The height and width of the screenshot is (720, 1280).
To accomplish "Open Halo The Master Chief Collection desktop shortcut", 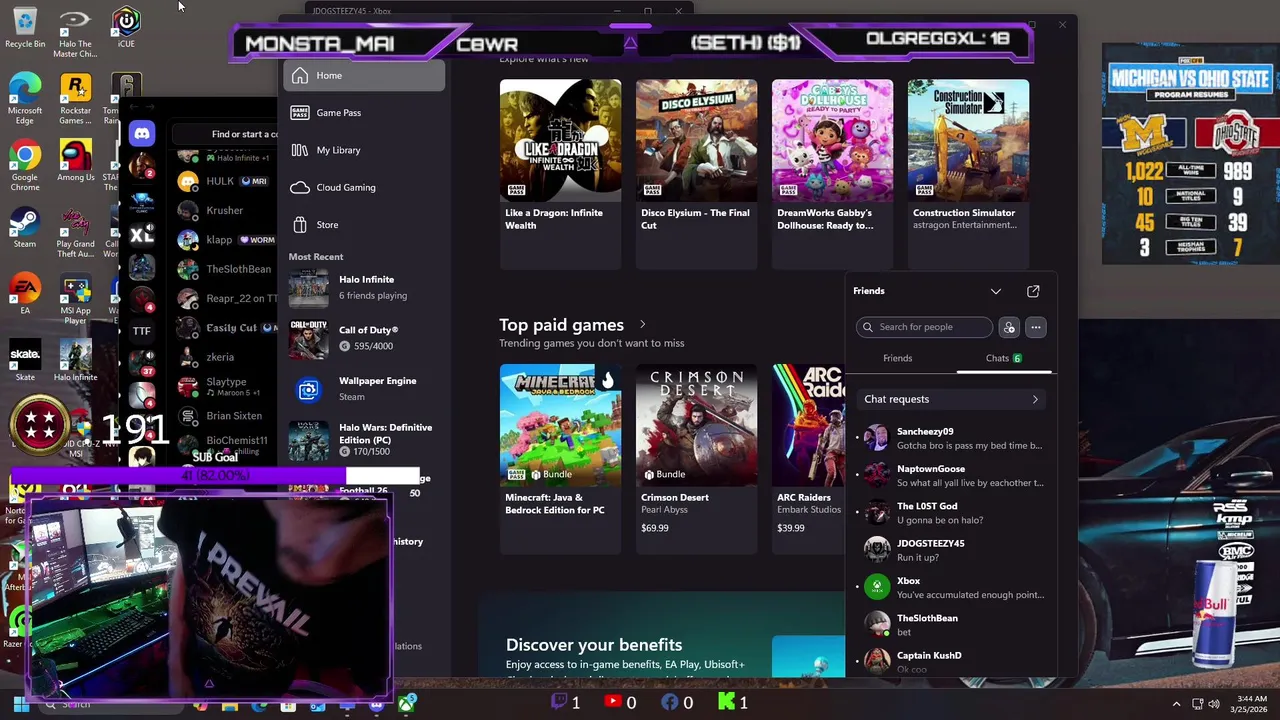I will coord(75,33).
